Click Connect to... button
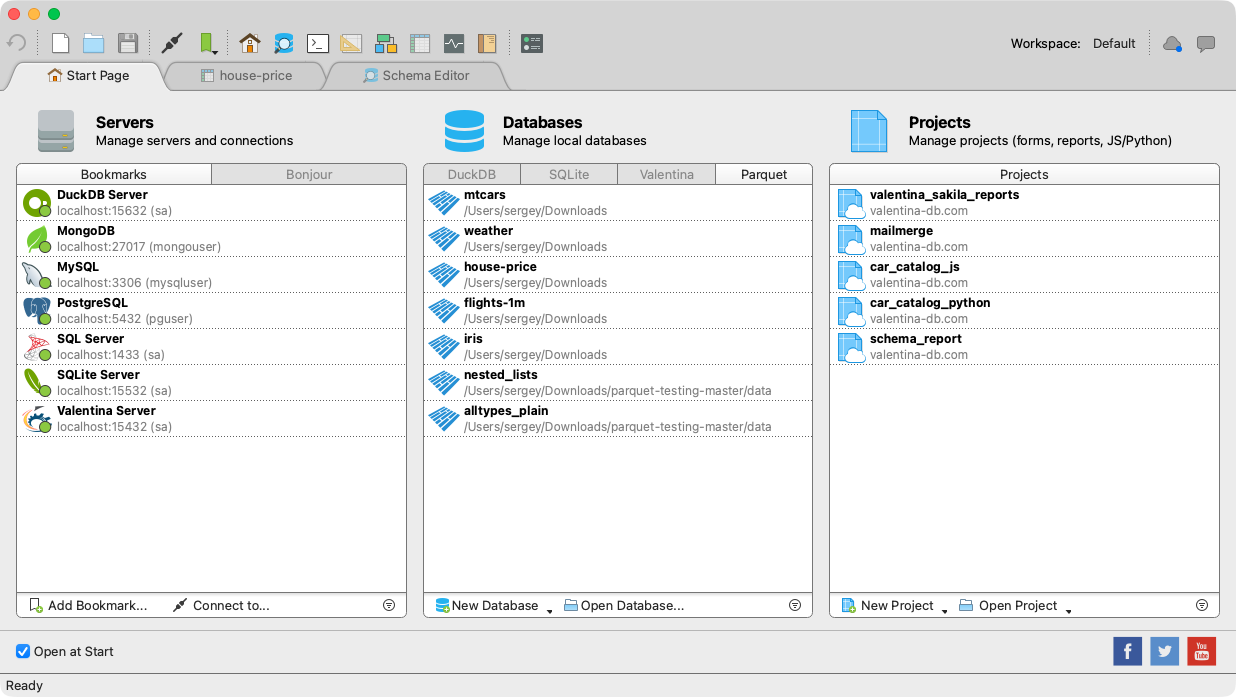This screenshot has height=697, width=1236. click(x=221, y=605)
